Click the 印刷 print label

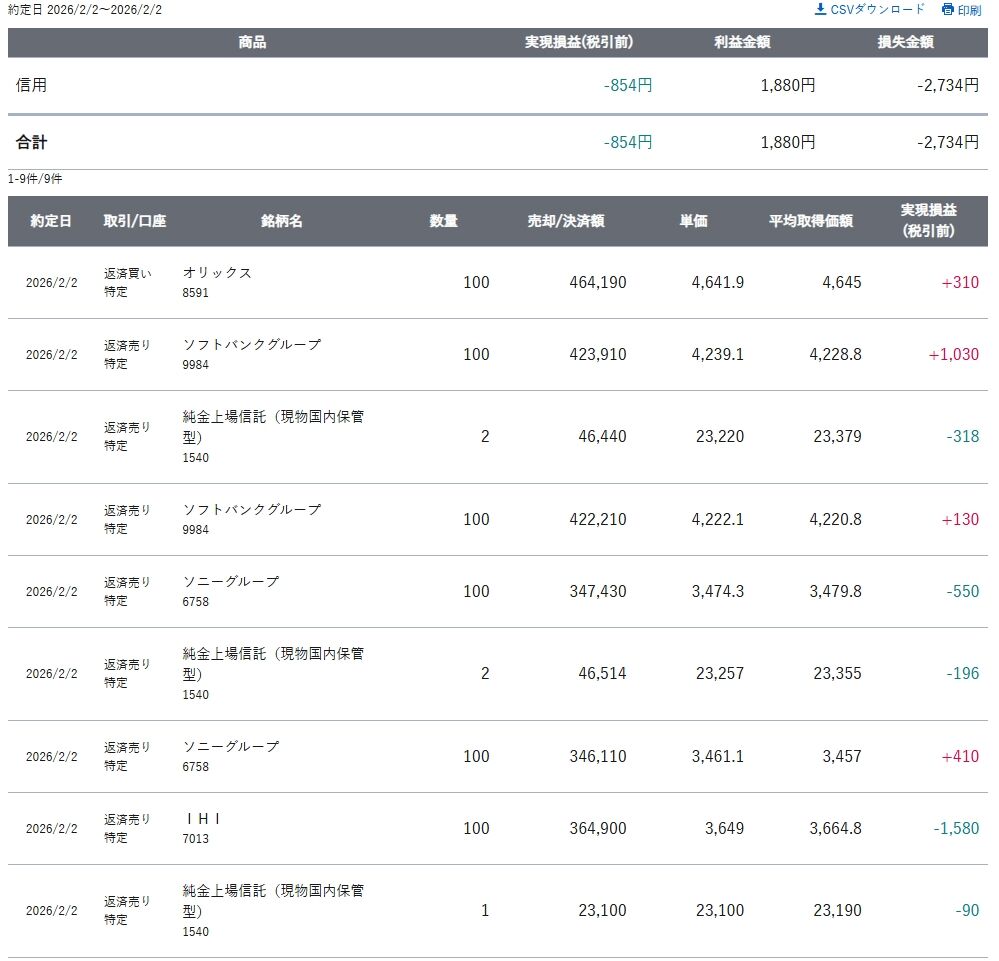(x=969, y=10)
